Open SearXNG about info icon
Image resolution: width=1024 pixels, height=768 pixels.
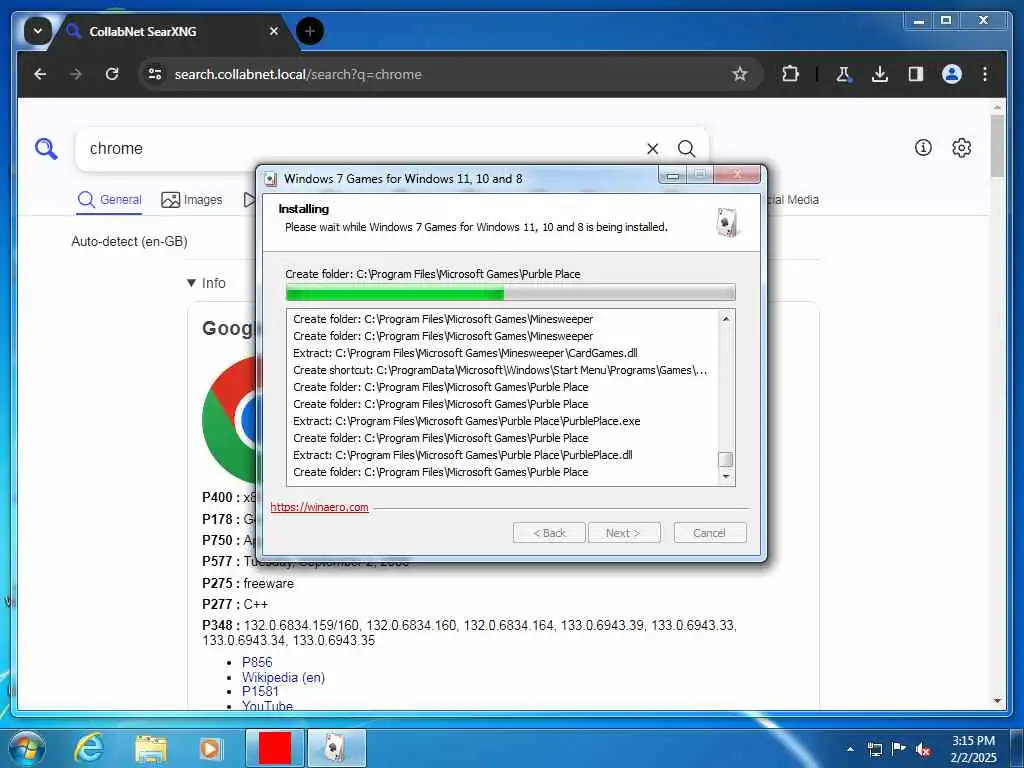point(923,148)
